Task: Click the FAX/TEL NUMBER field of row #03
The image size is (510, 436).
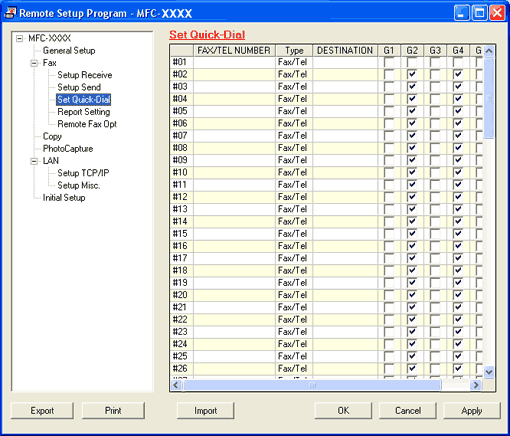Action: [234, 87]
